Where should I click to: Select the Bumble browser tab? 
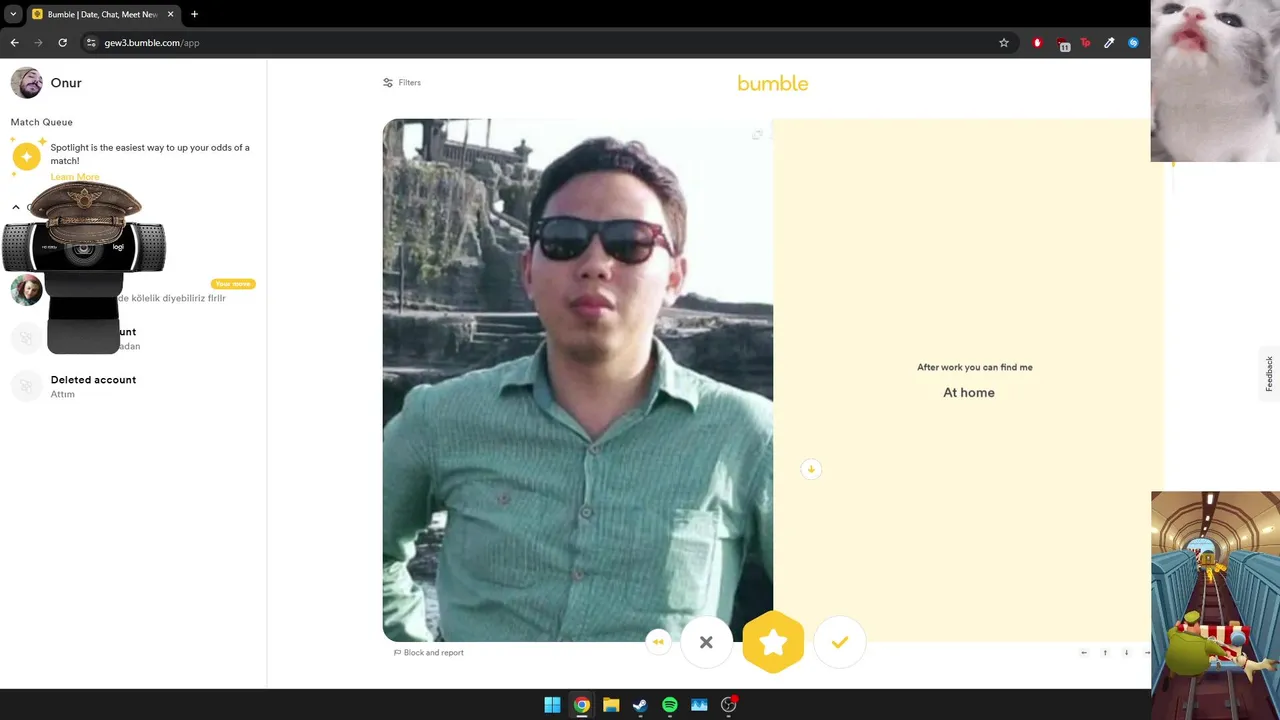(x=103, y=14)
